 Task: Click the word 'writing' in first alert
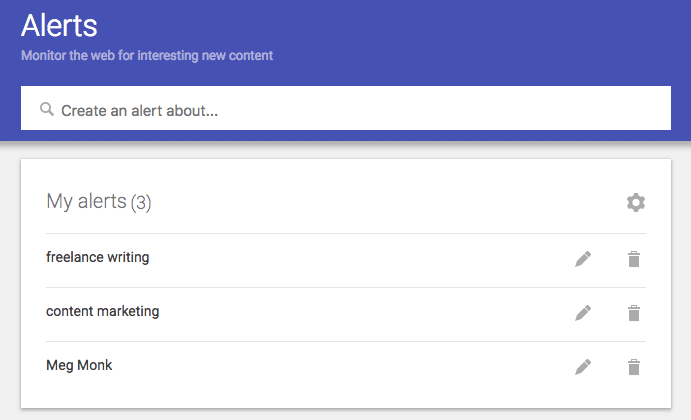pyautogui.click(x=128, y=257)
